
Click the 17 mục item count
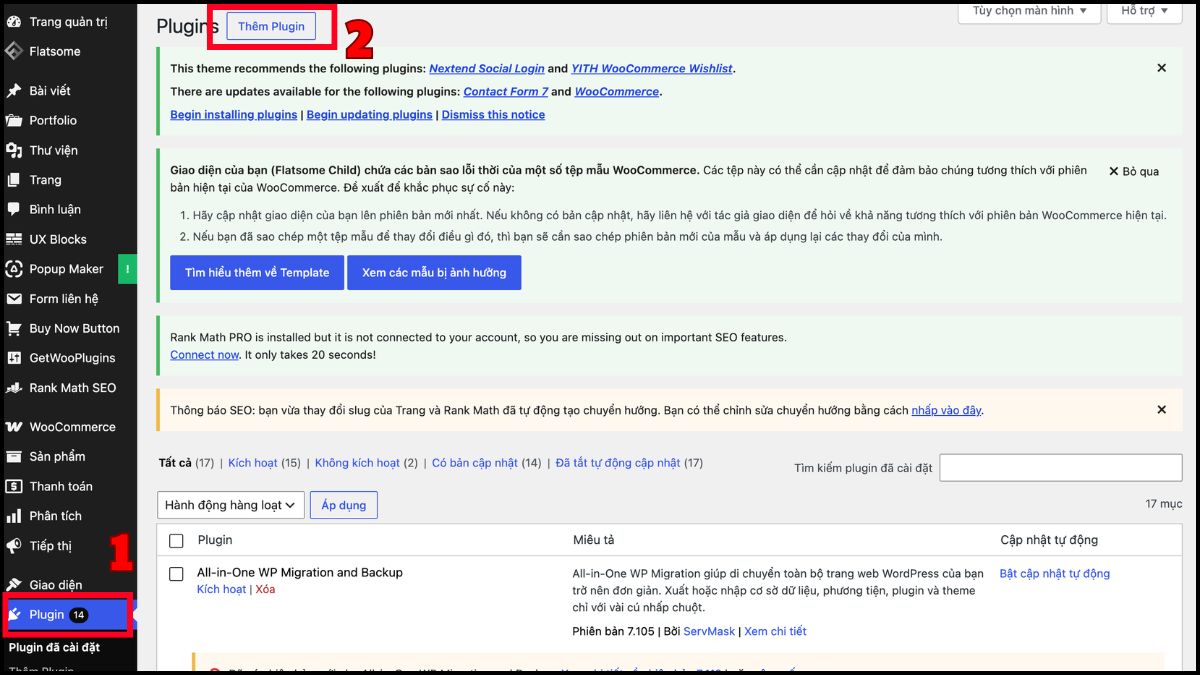1164,505
